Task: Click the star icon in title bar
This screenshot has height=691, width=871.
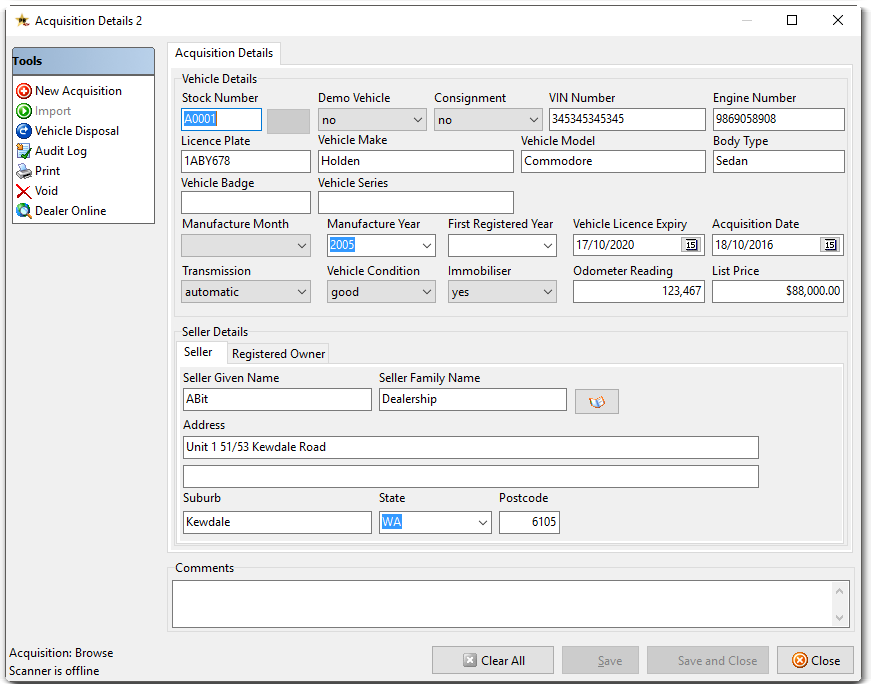Action: (x=22, y=21)
